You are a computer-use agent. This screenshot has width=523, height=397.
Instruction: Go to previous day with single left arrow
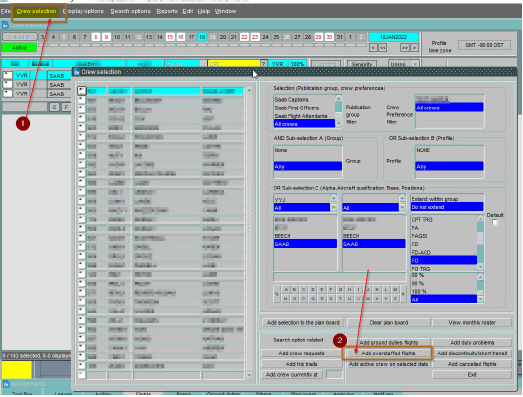[x=373, y=48]
